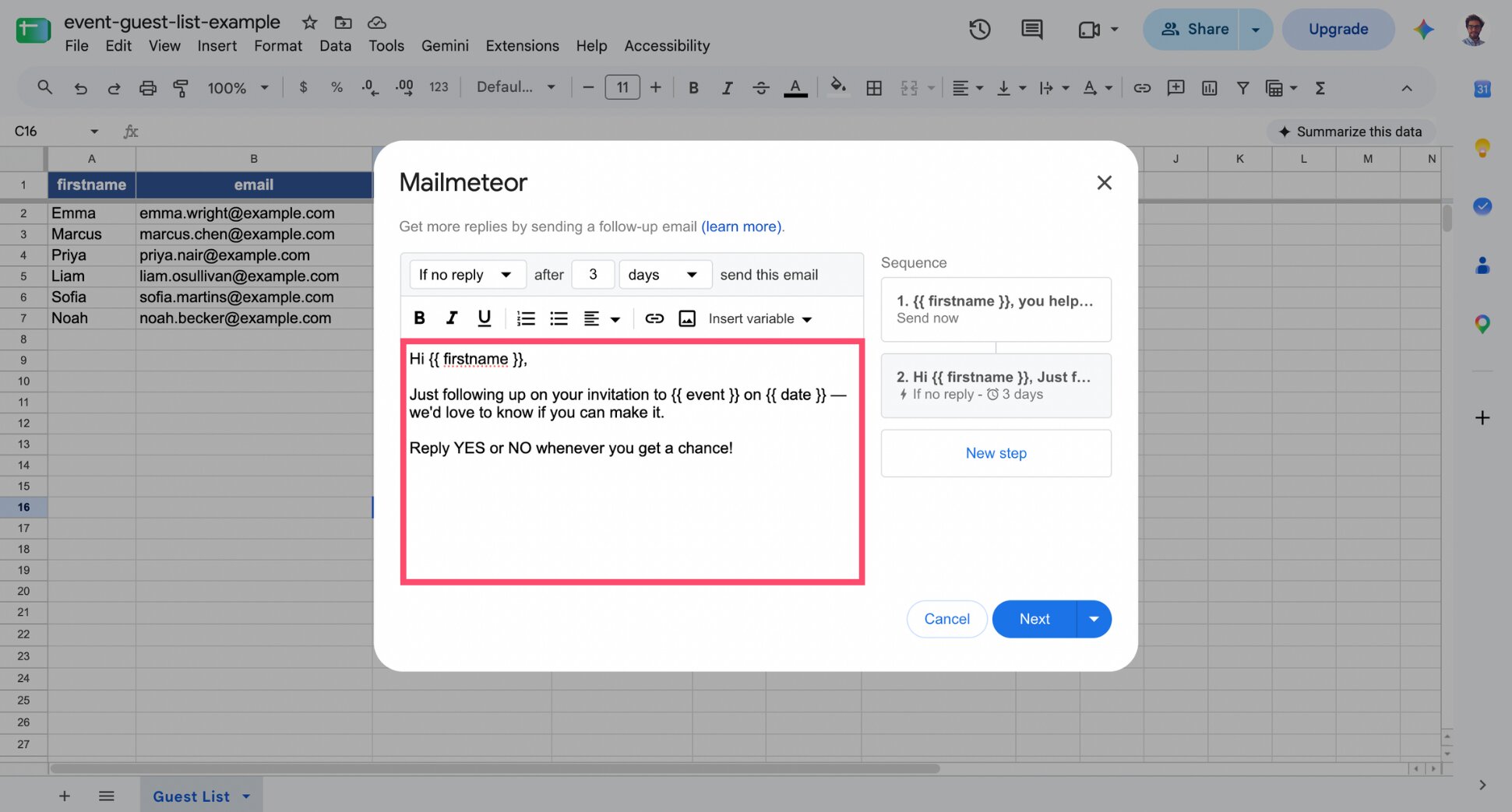
Task: Open the Default font dropdown
Action: coord(516,87)
